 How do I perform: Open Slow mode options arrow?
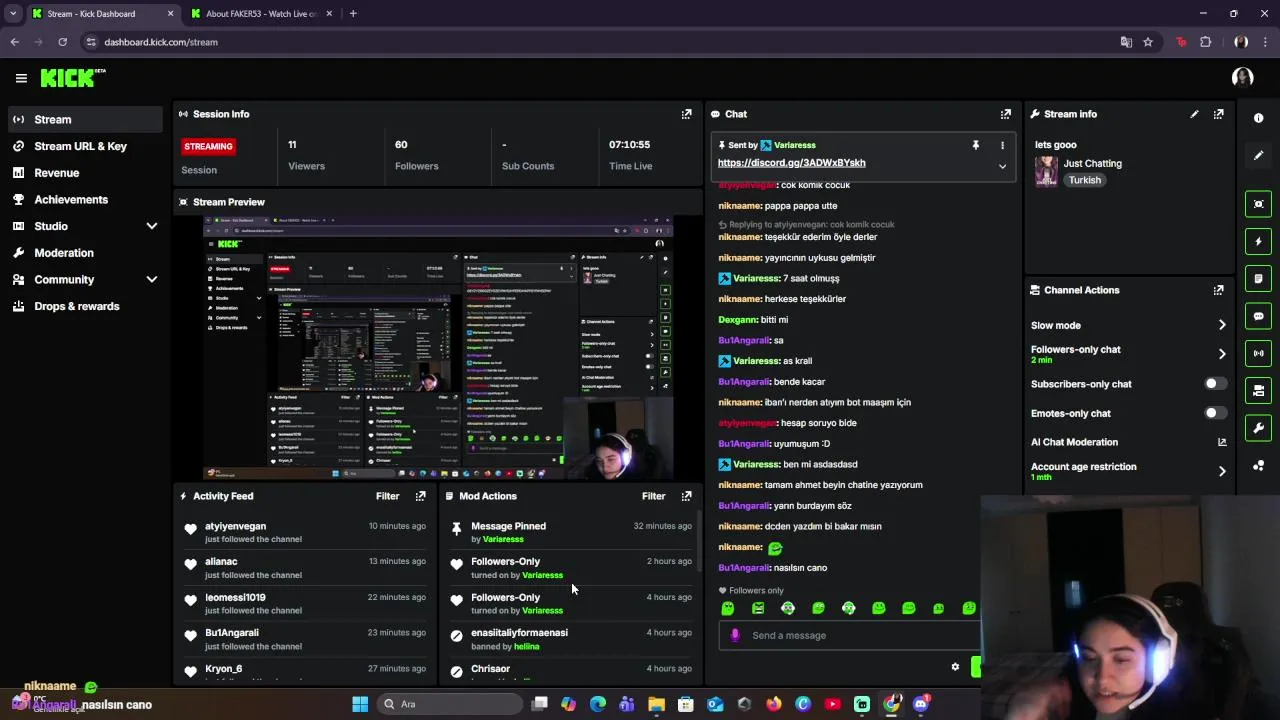click(x=1221, y=325)
